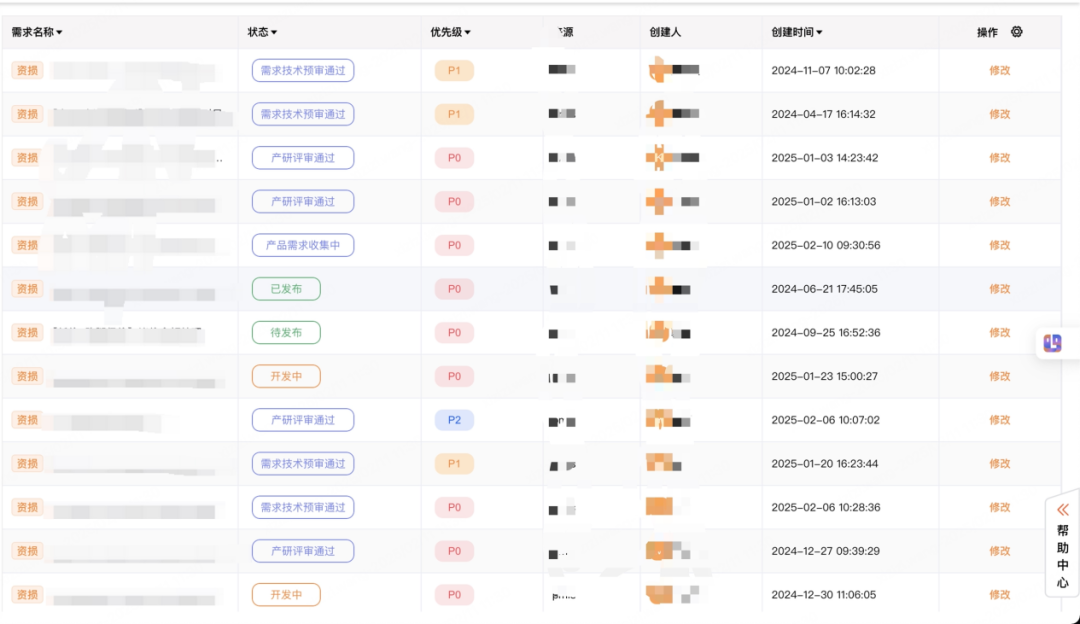Image resolution: width=1080 pixels, height=624 pixels.
Task: Click 修改 in the P2 priority row
Action: 999,420
